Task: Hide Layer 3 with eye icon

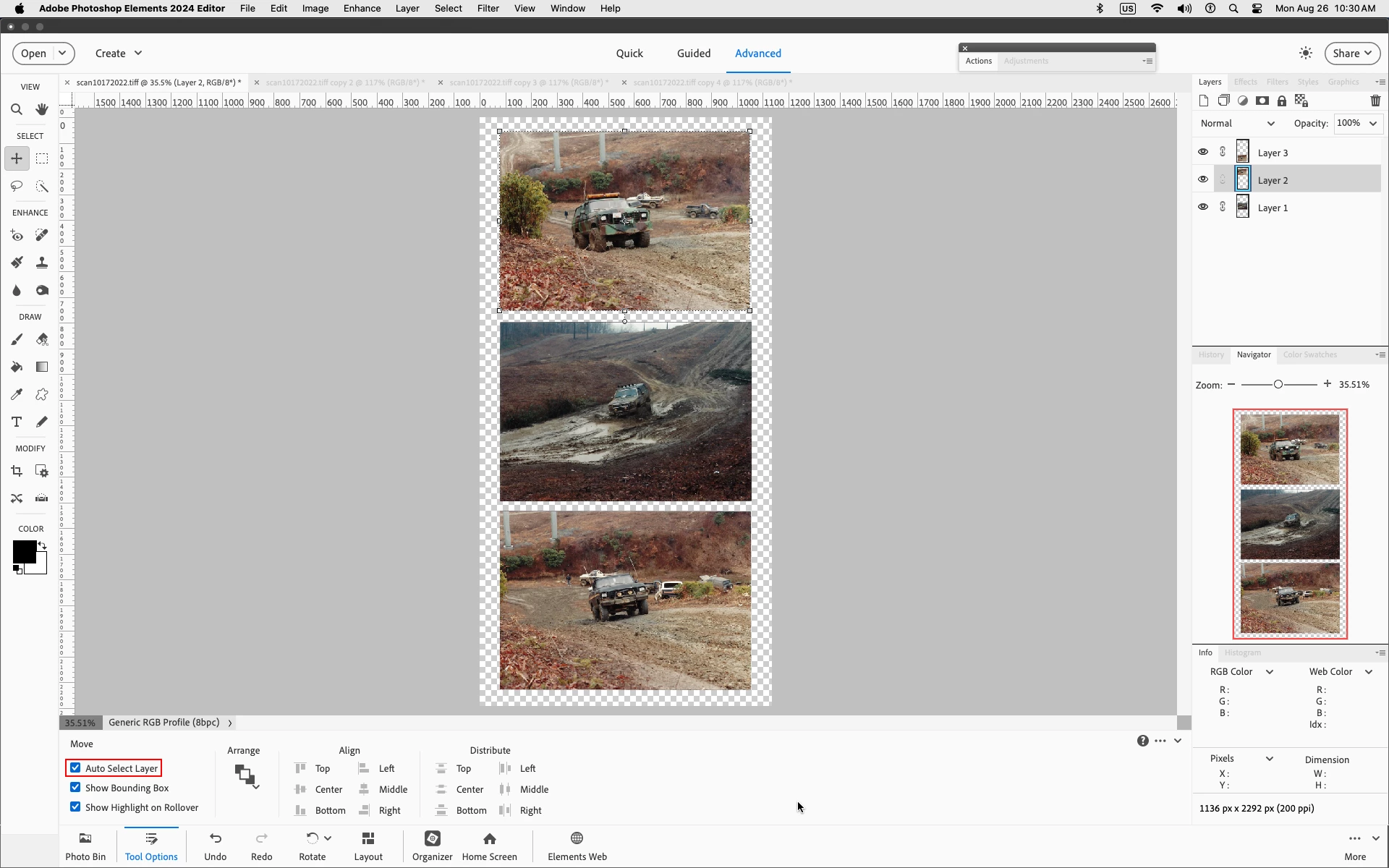Action: point(1203,152)
